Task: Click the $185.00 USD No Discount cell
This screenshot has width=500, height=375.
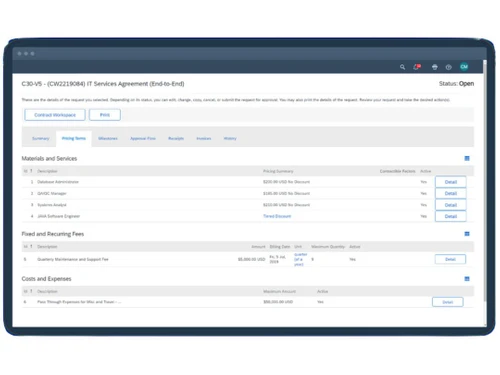Action: (x=286, y=193)
